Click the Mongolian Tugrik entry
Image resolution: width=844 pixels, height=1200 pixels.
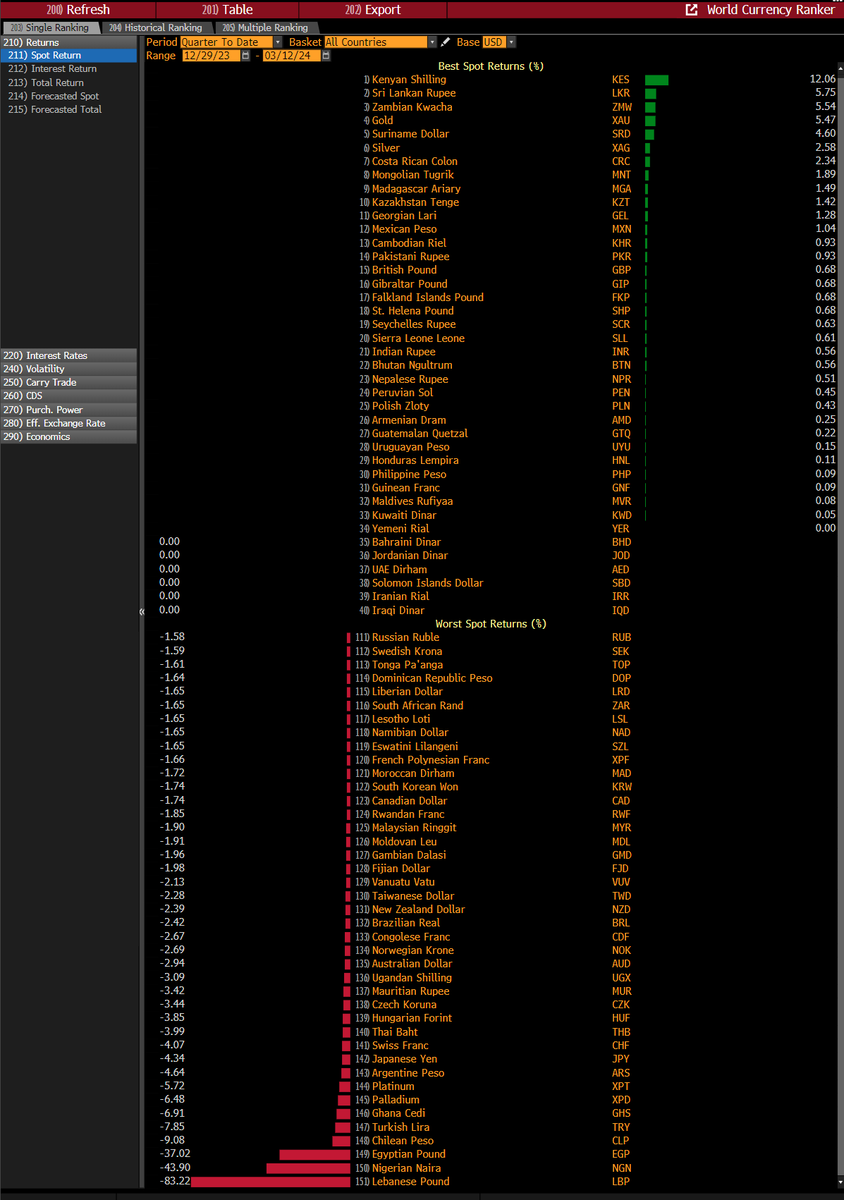click(x=413, y=175)
